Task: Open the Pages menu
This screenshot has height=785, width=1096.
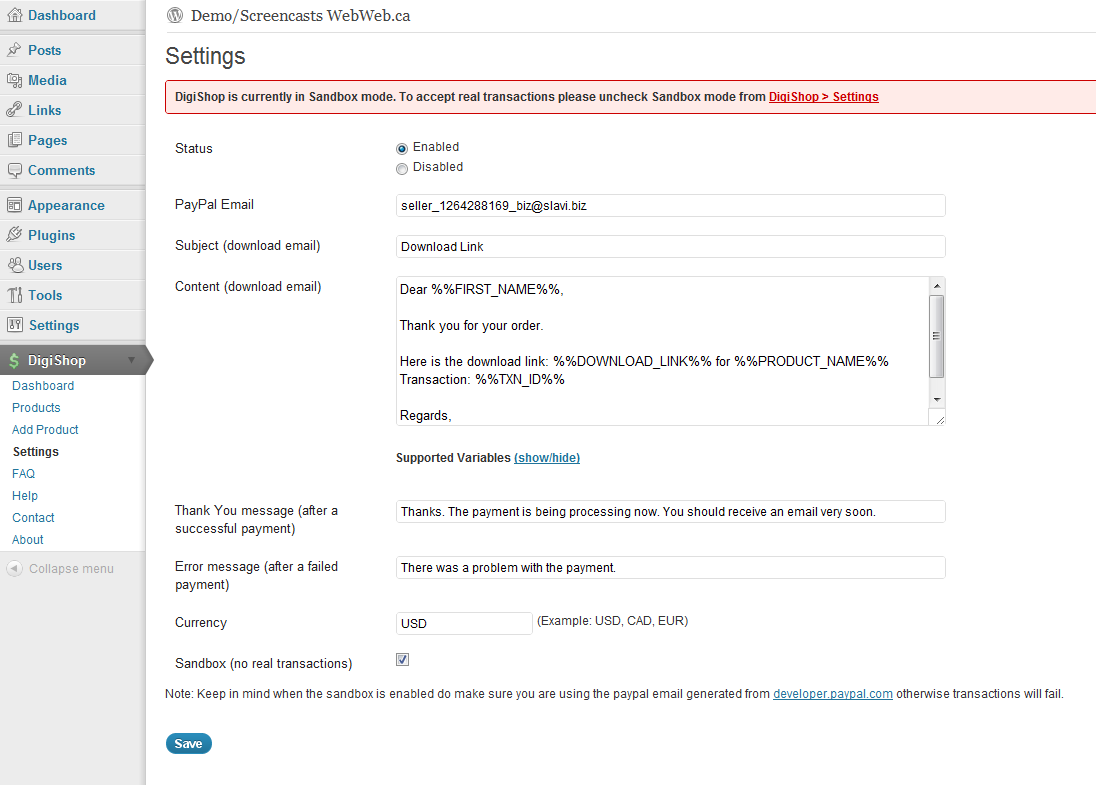Action: (48, 141)
